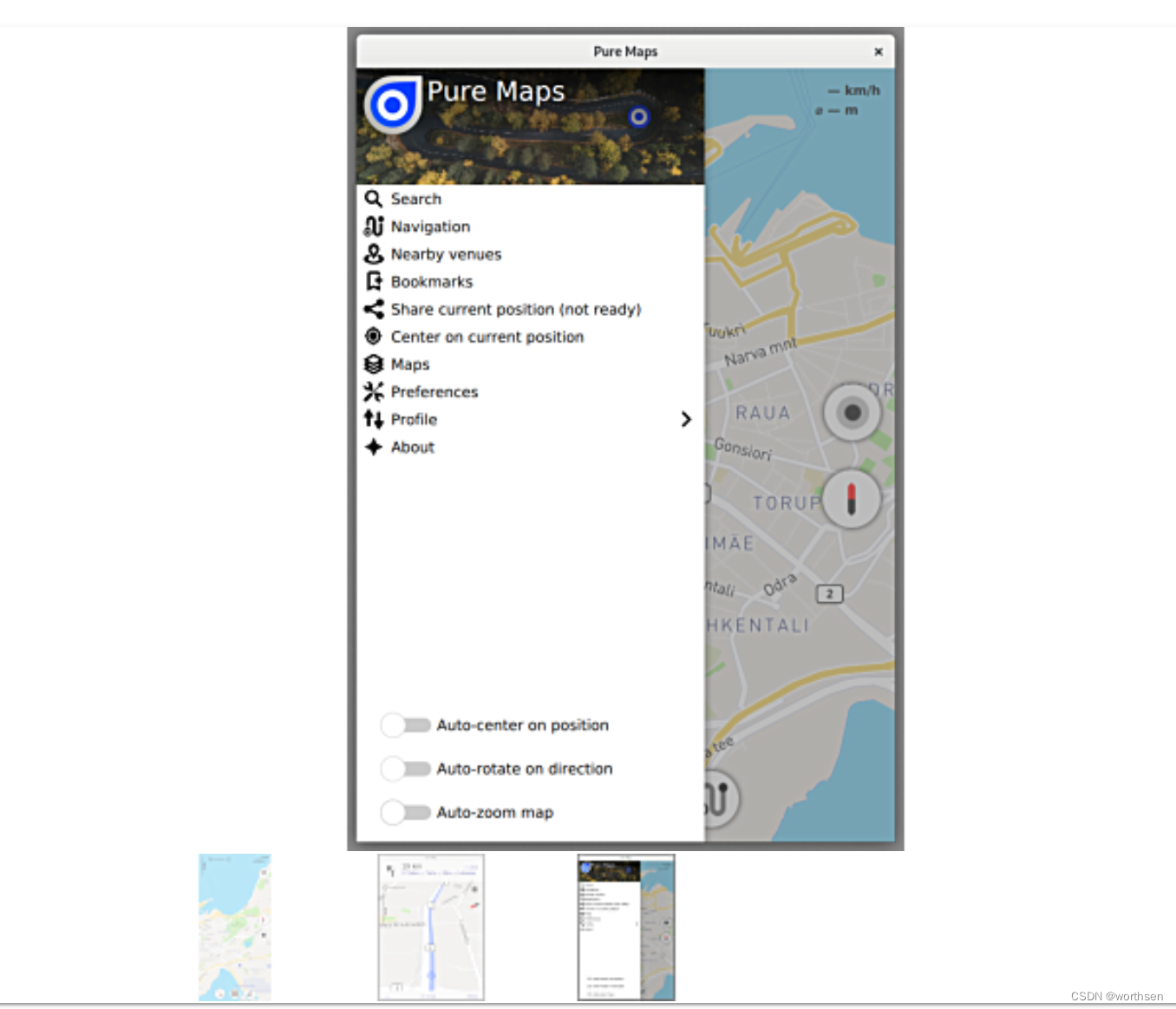Click the center-on-position map button

(853, 413)
